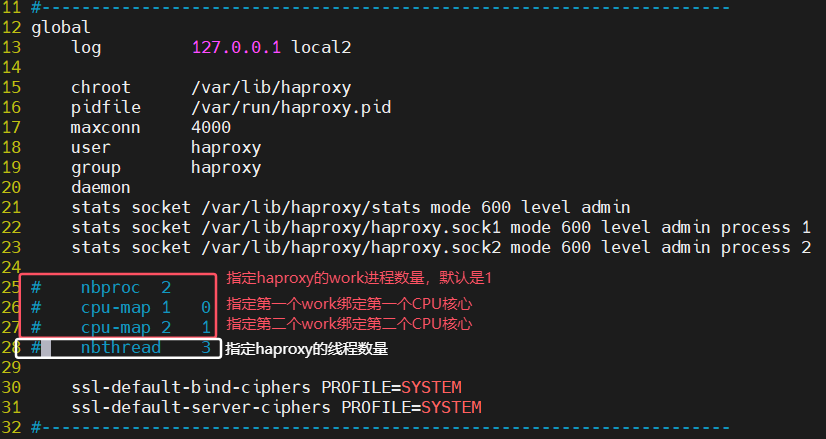Click 'process 2' at the end of line 23
Image resolution: width=826 pixels, height=439 pixels.
766,248
